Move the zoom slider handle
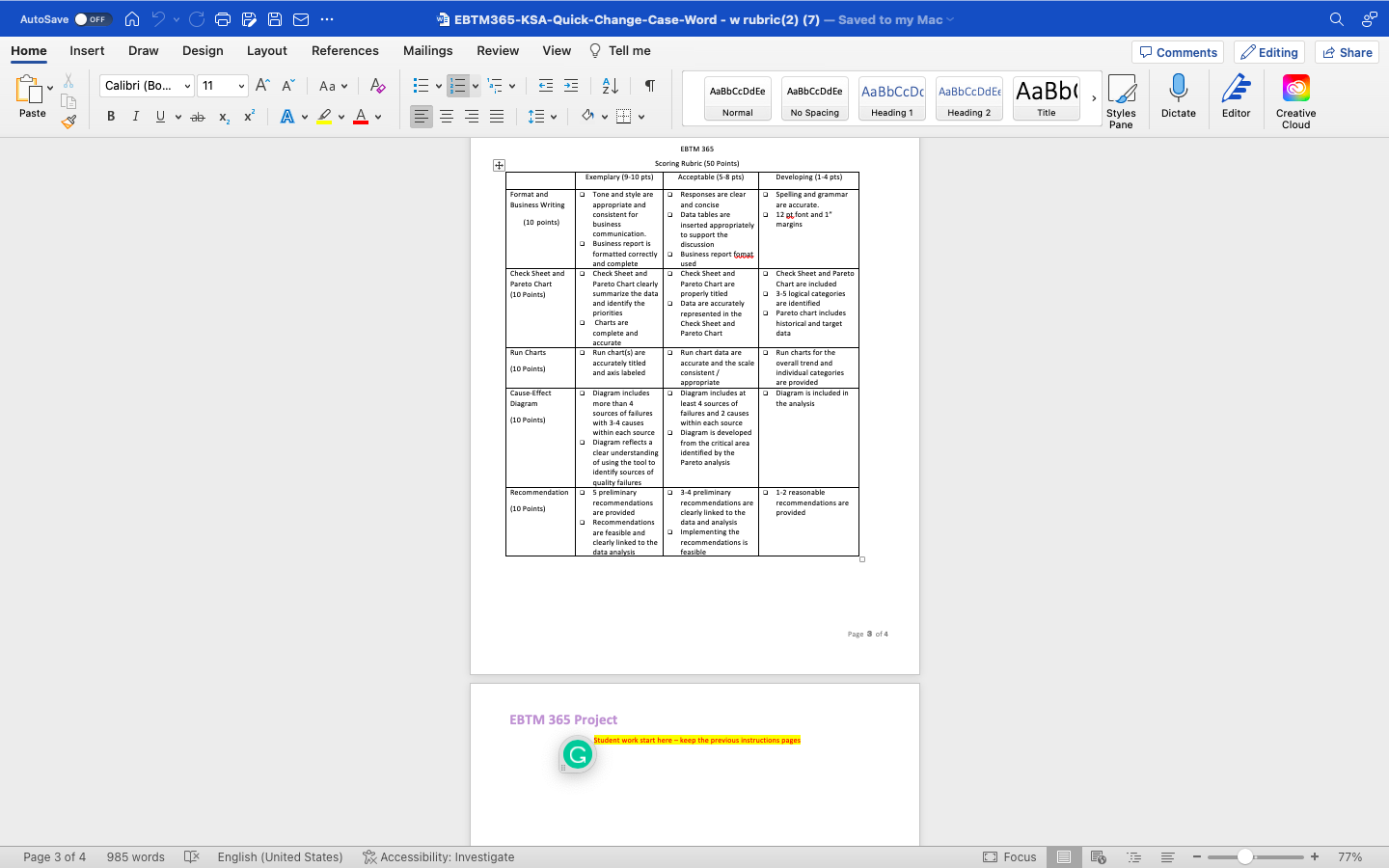Screen dimensions: 1389x868 [1245, 857]
